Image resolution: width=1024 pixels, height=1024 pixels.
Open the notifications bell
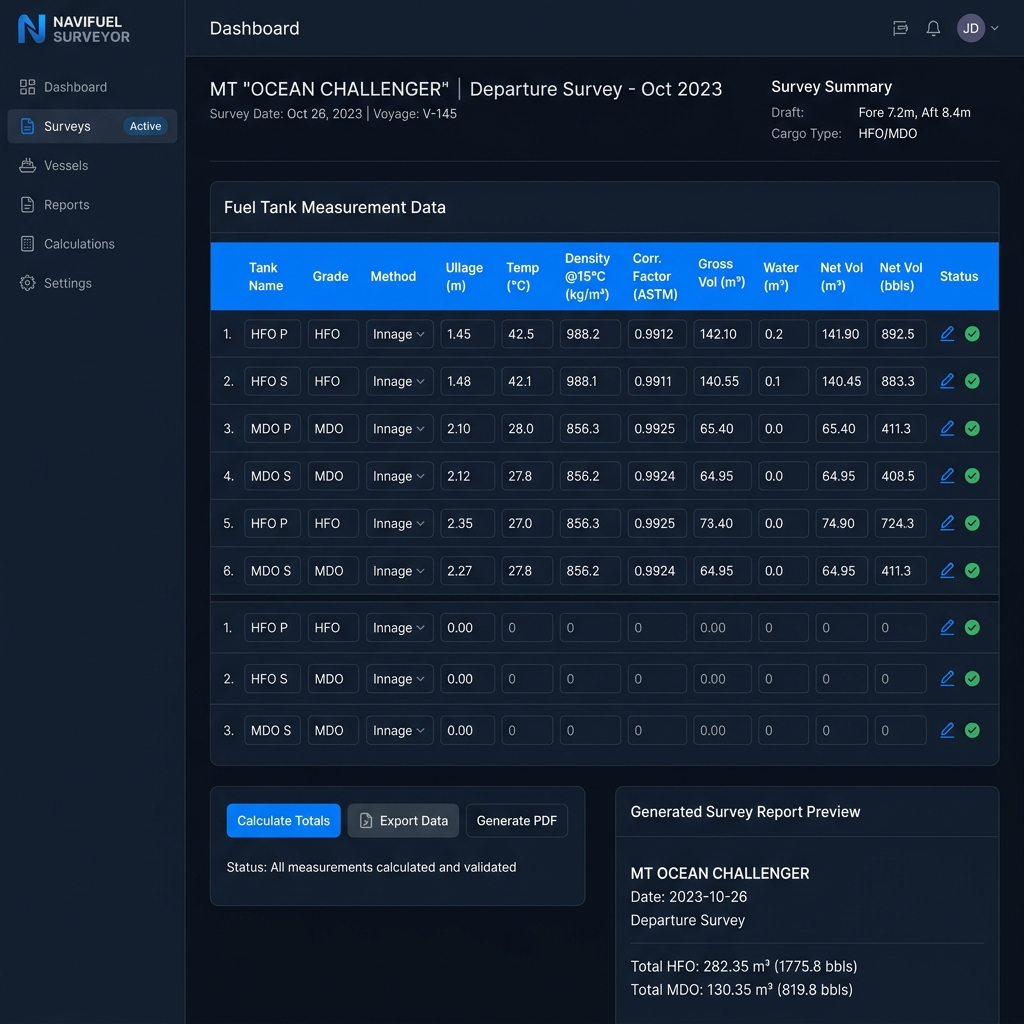(x=933, y=28)
